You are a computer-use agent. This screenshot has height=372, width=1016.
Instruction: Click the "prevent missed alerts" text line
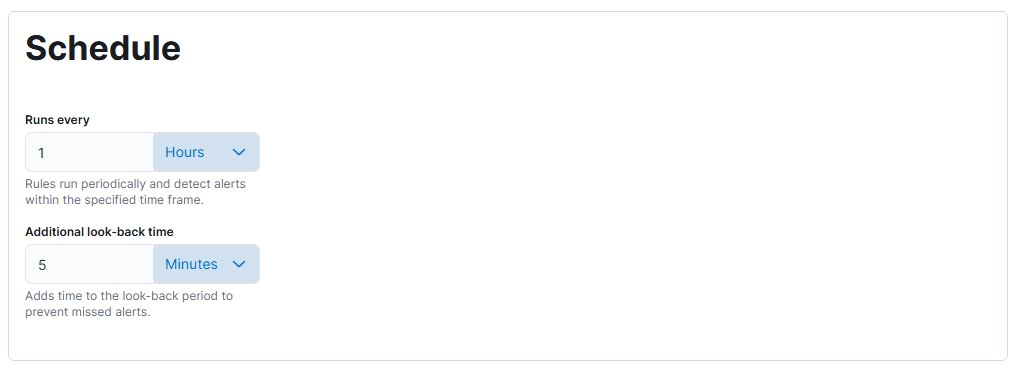point(87,312)
